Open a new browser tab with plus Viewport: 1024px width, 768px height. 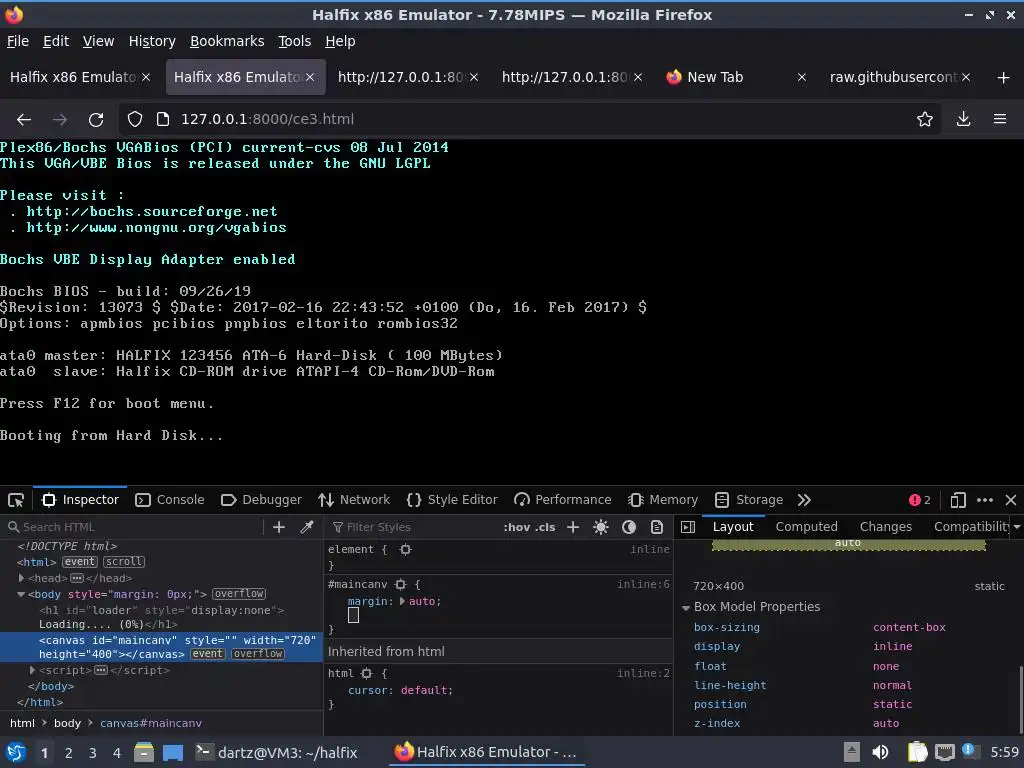(1004, 78)
